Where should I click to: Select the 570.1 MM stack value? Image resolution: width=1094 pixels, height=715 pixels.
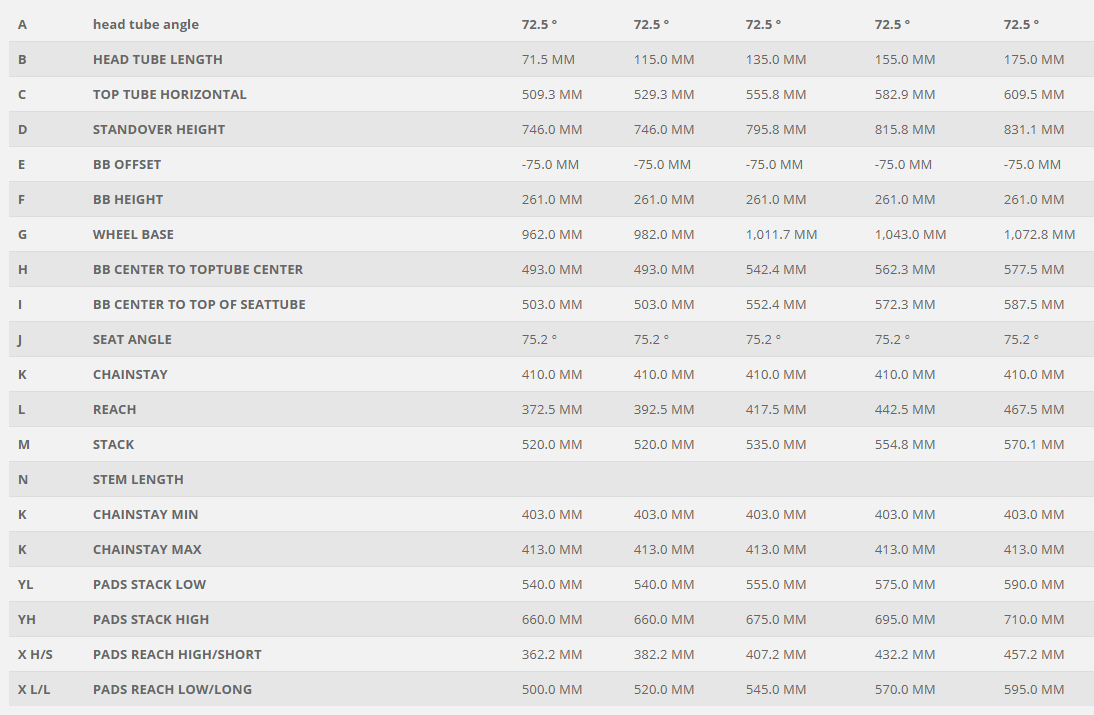1034,444
